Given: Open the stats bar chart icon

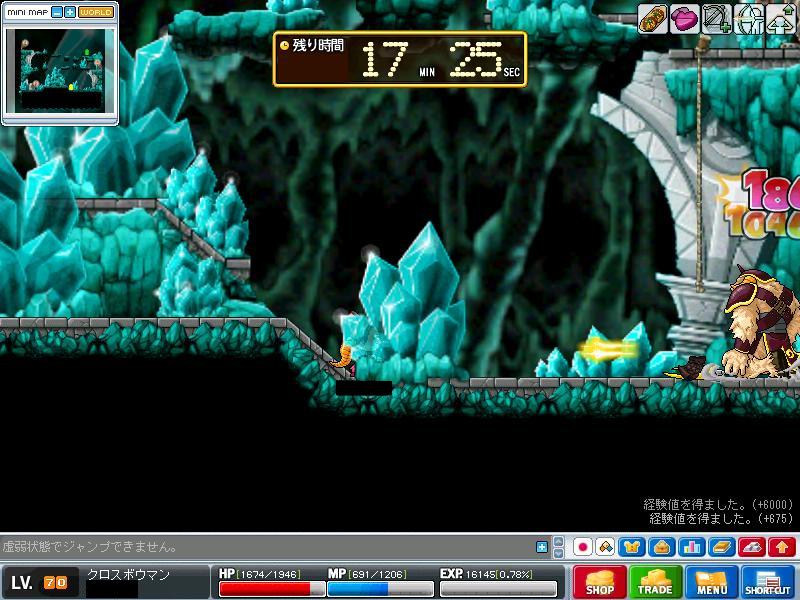Looking at the screenshot, I should [x=692, y=547].
